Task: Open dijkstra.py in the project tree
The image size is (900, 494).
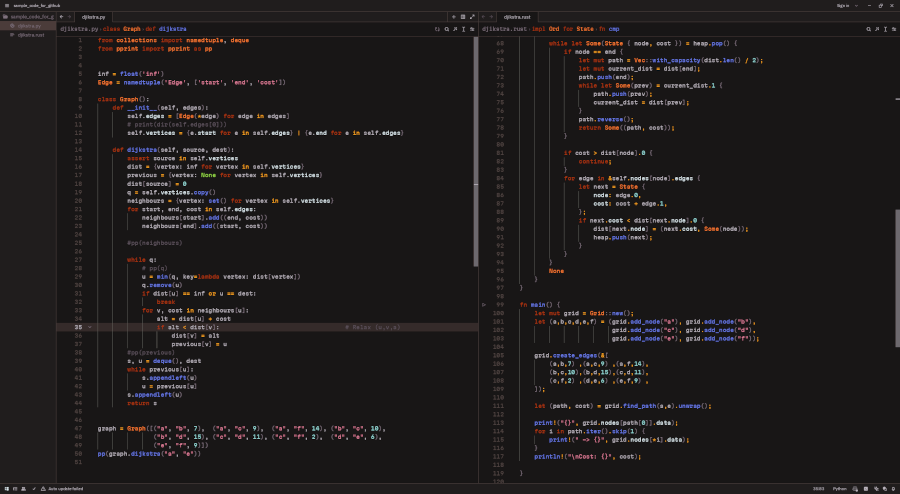Action: pos(29,26)
